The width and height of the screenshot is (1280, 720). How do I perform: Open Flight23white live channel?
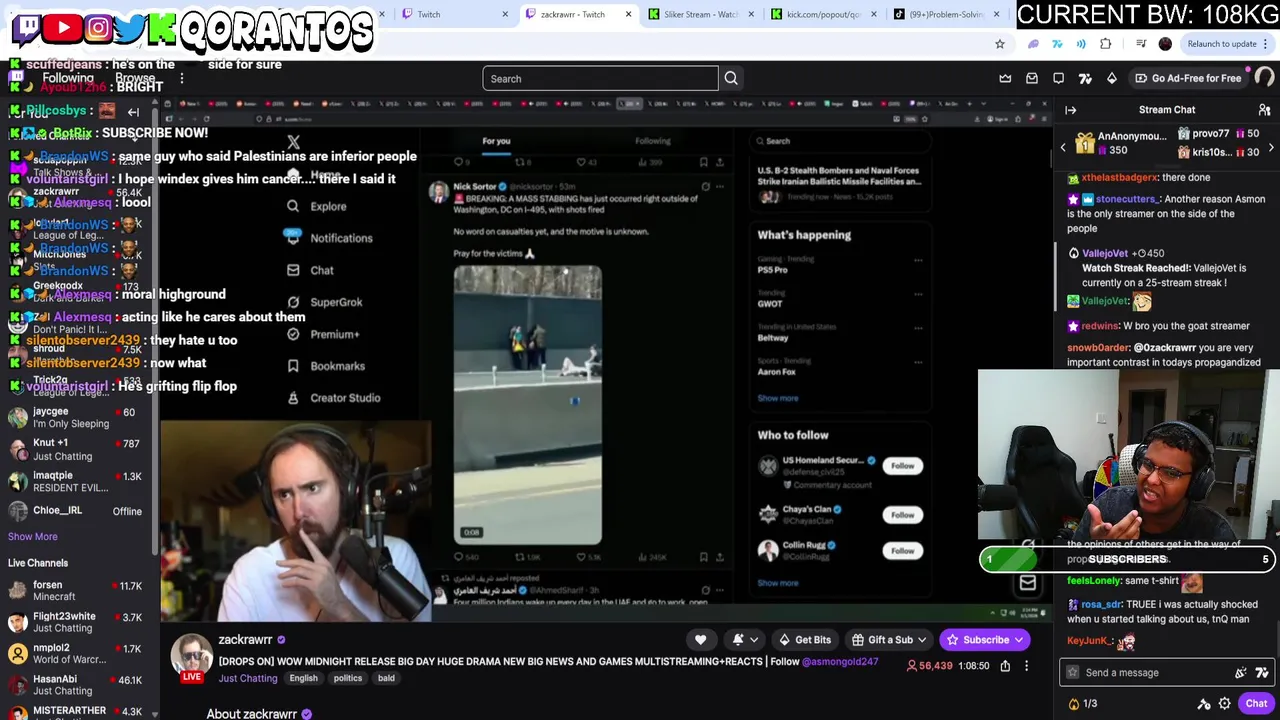pos(78,622)
